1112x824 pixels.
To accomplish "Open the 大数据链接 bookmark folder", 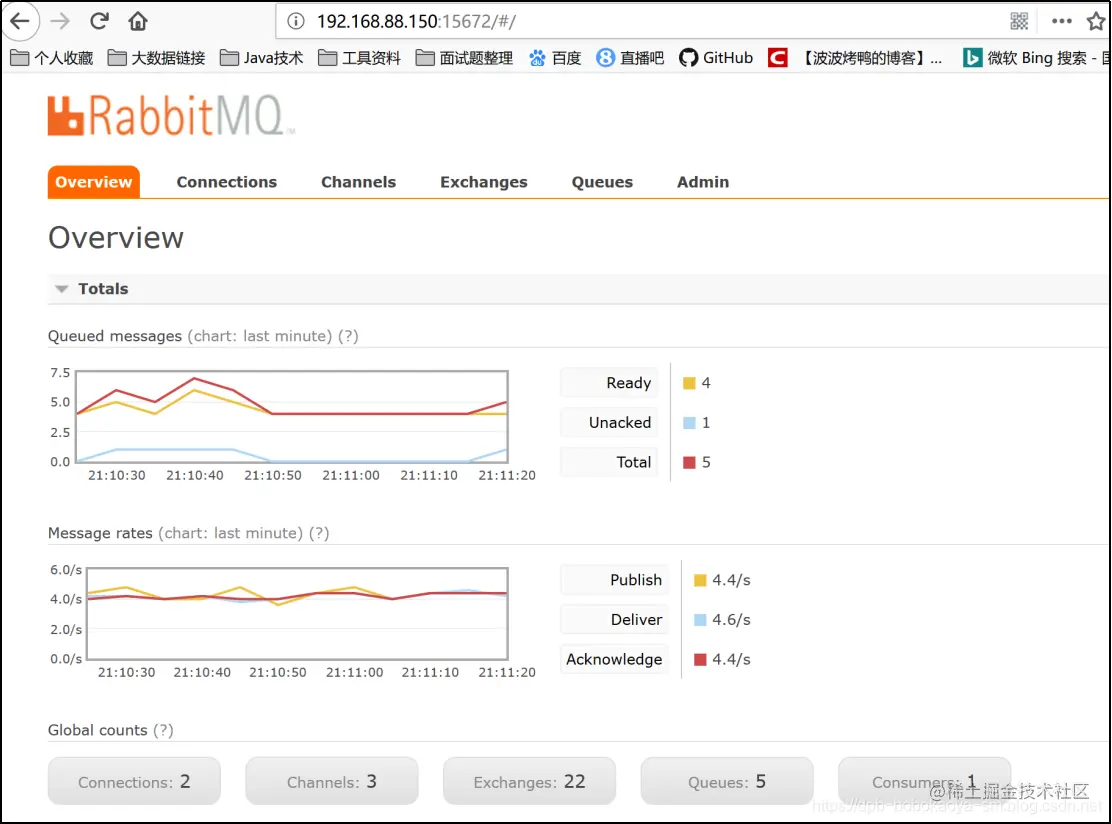I will coord(157,58).
